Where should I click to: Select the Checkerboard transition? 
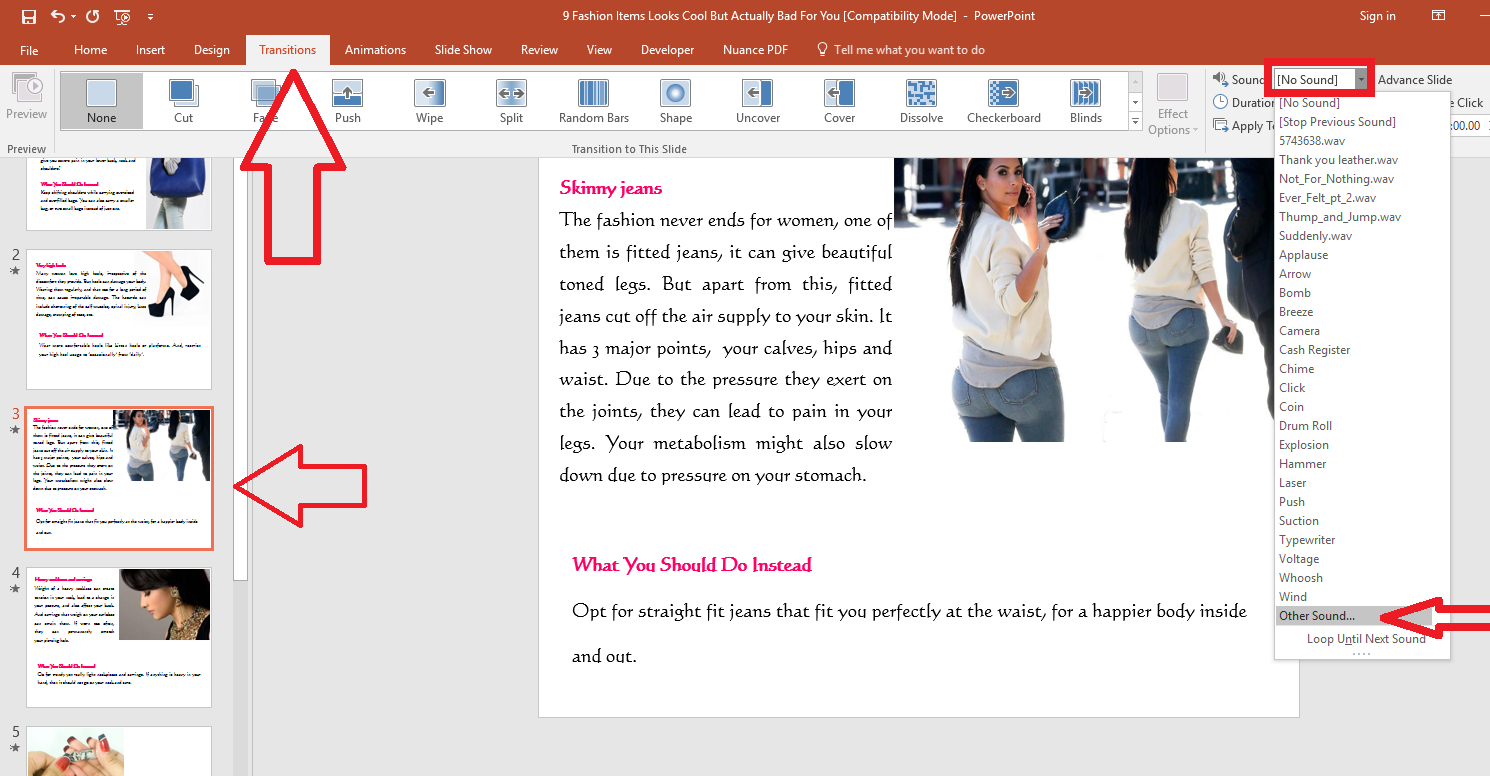click(x=1003, y=100)
